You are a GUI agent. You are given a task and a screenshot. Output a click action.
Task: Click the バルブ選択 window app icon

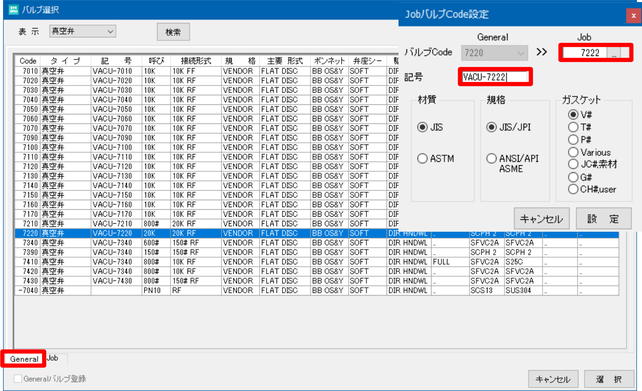click(13, 9)
